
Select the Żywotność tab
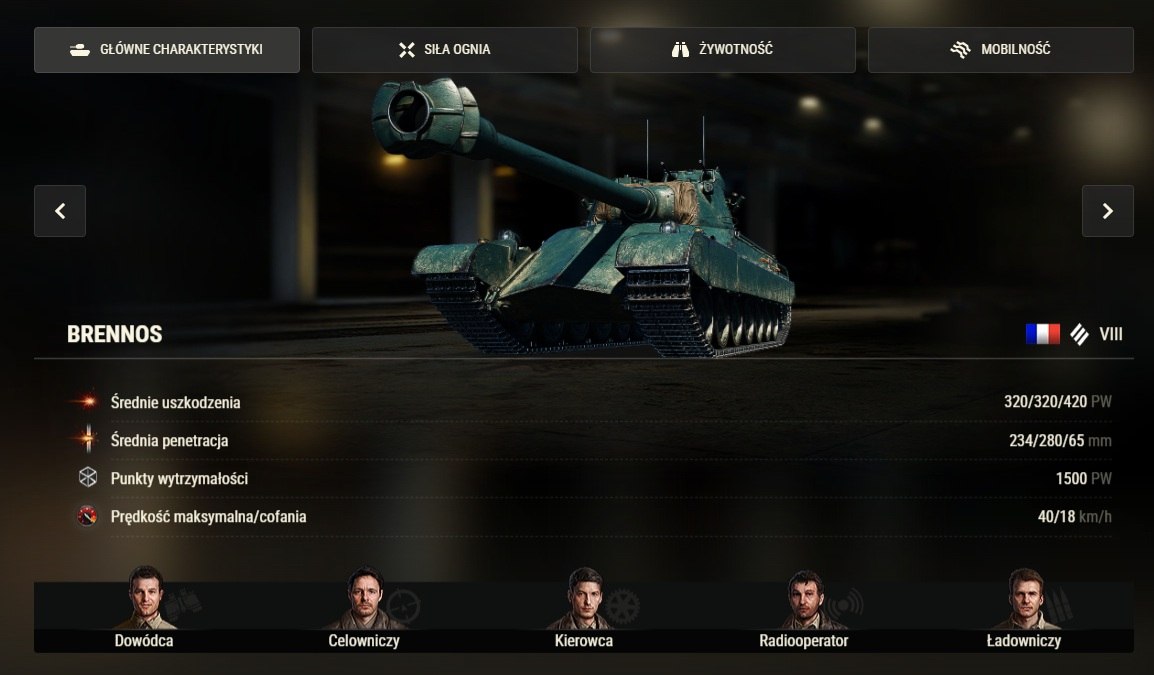[x=723, y=50]
